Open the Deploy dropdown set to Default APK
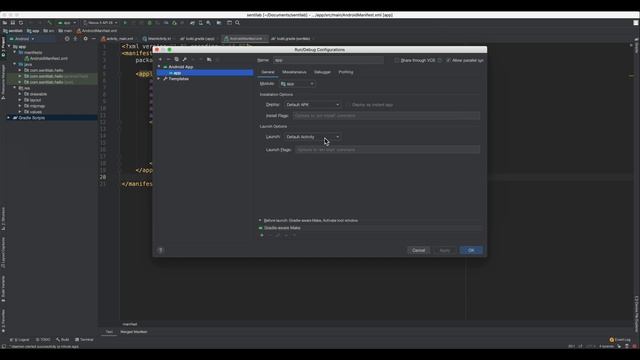Image resolution: width=640 pixels, height=360 pixels. pos(312,105)
